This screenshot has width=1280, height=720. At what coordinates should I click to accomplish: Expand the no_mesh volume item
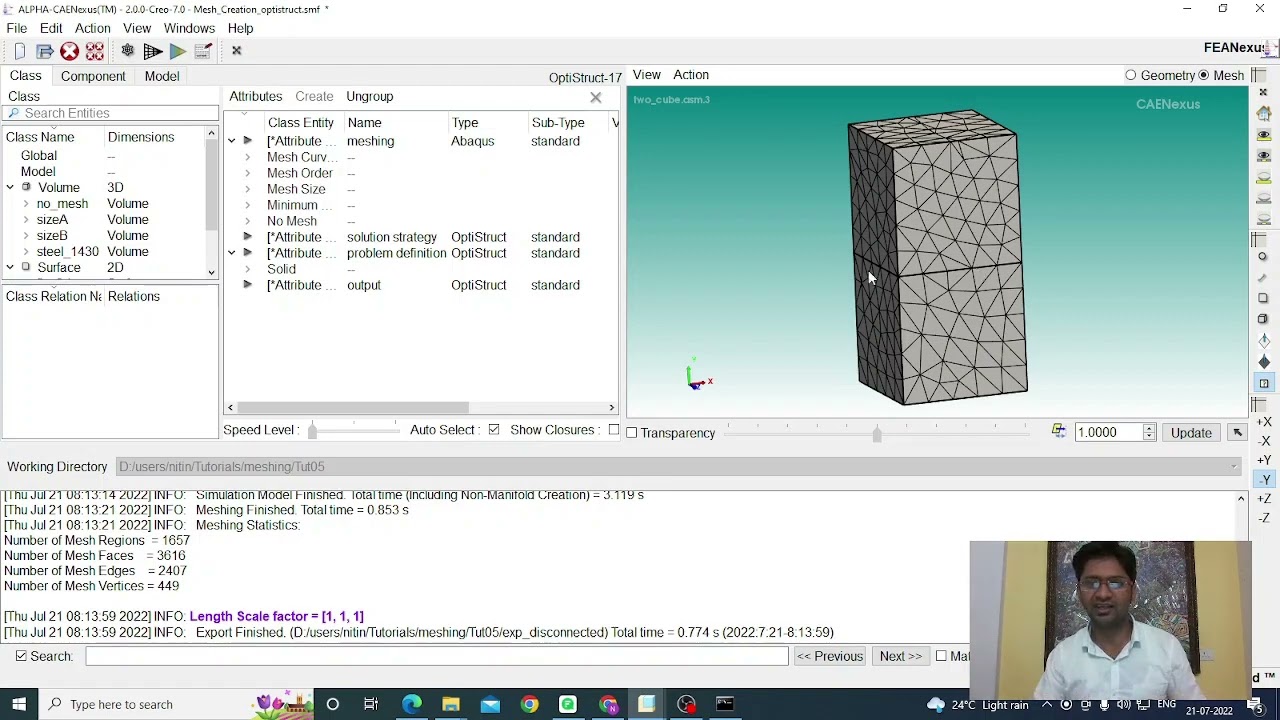(26, 204)
